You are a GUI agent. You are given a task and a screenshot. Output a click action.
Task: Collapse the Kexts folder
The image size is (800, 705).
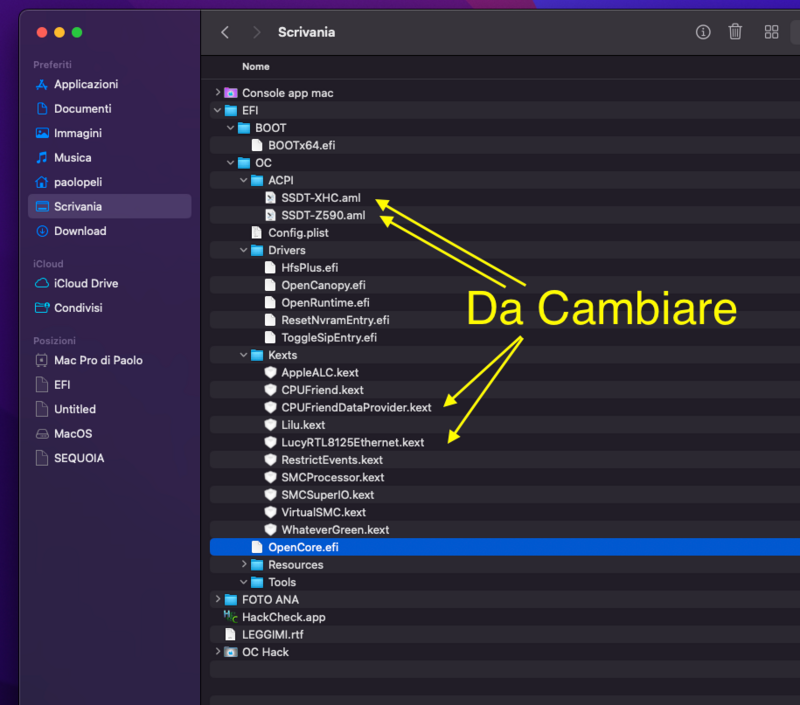coord(244,355)
